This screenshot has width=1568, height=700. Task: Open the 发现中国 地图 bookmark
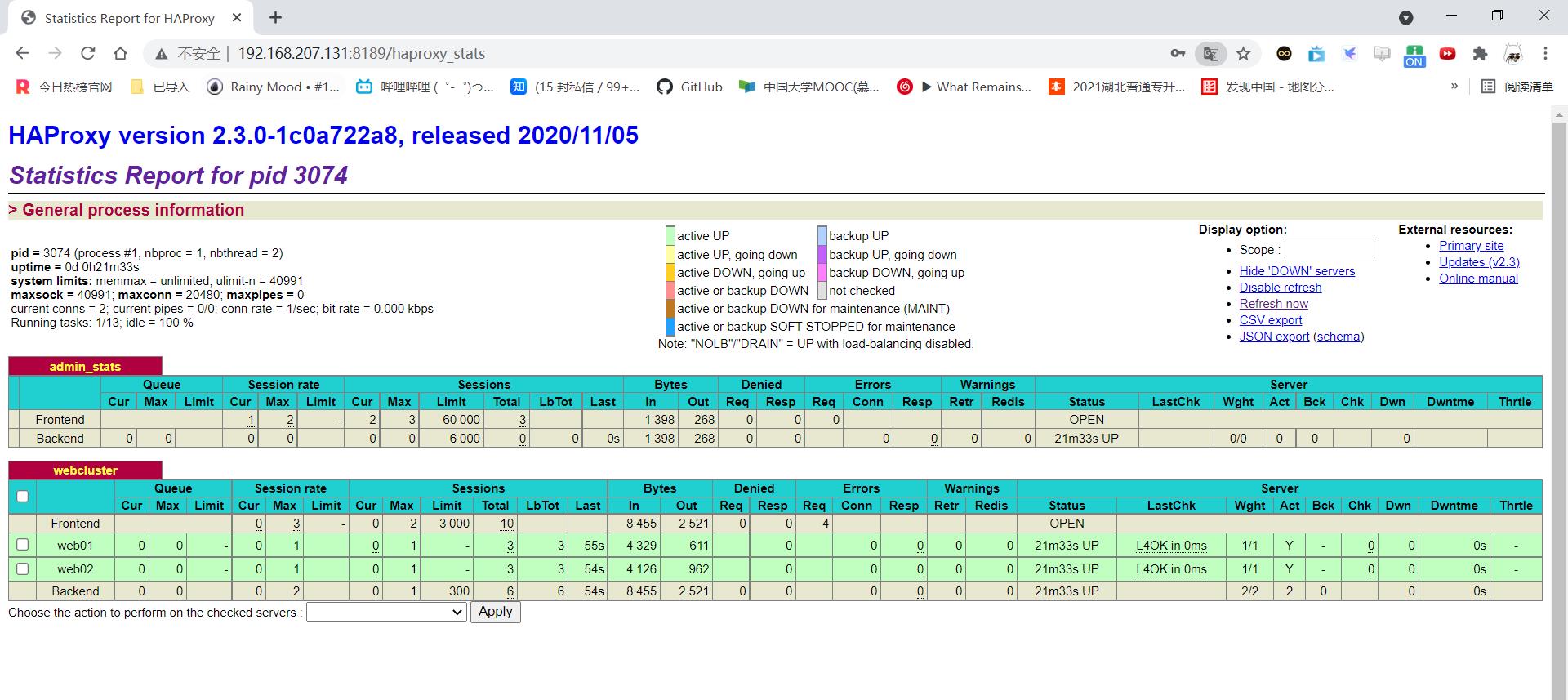(1267, 87)
